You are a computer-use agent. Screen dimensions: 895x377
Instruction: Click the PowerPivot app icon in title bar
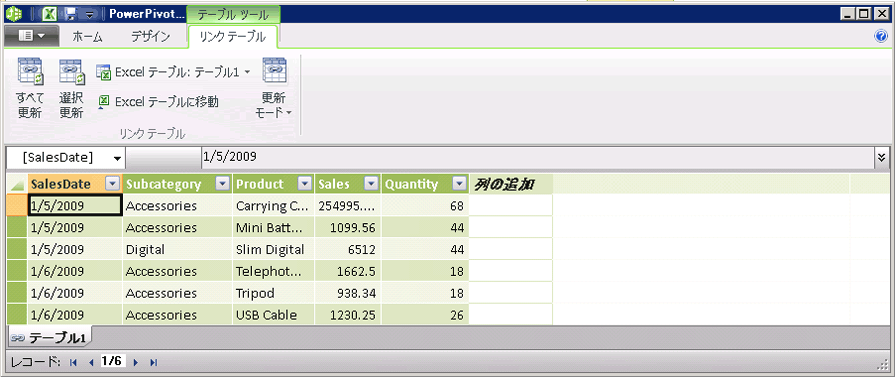click(x=14, y=13)
